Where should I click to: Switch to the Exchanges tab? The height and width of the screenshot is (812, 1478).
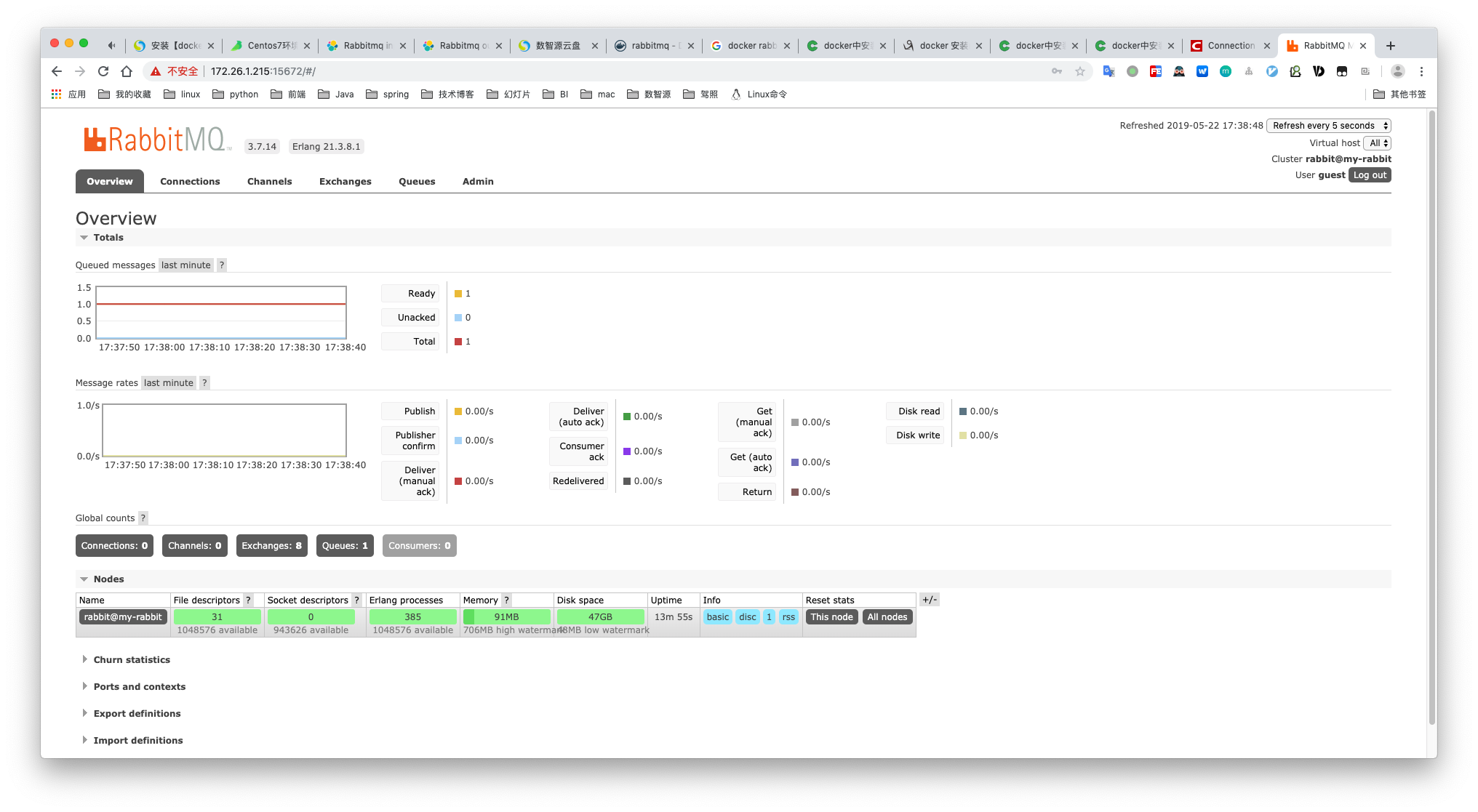tap(345, 182)
